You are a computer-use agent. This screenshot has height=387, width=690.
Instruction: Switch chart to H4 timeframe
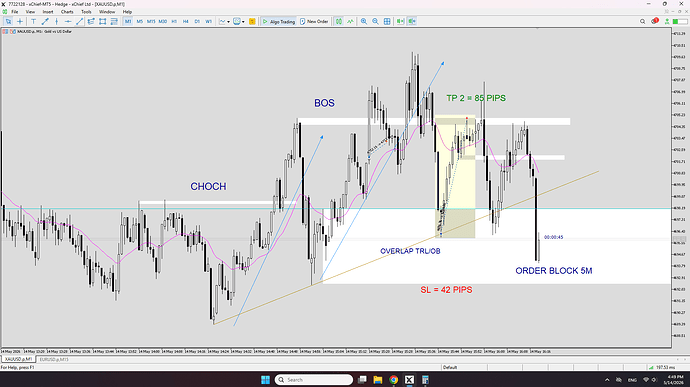pyautogui.click(x=186, y=21)
